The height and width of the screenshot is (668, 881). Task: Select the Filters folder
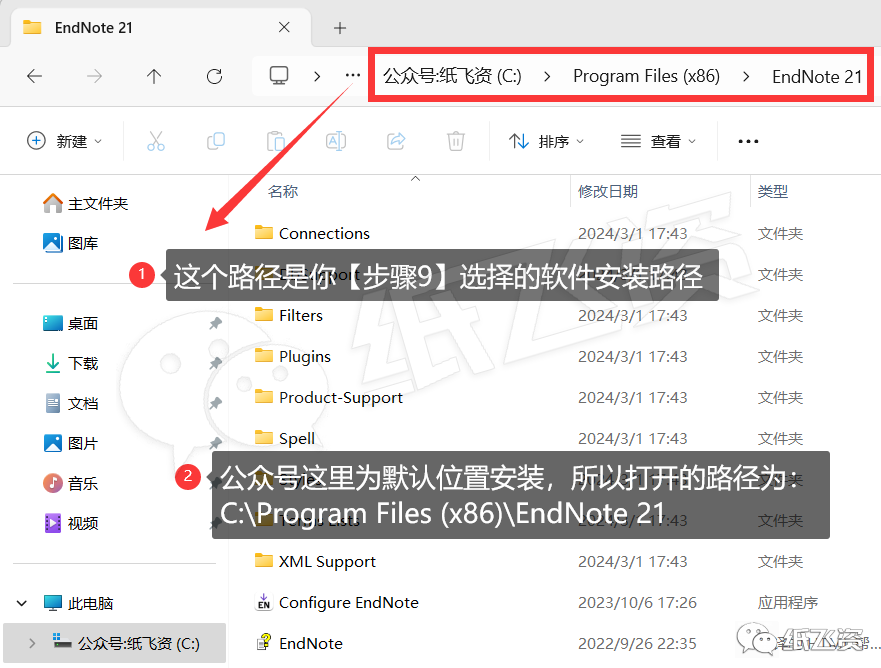coord(301,315)
